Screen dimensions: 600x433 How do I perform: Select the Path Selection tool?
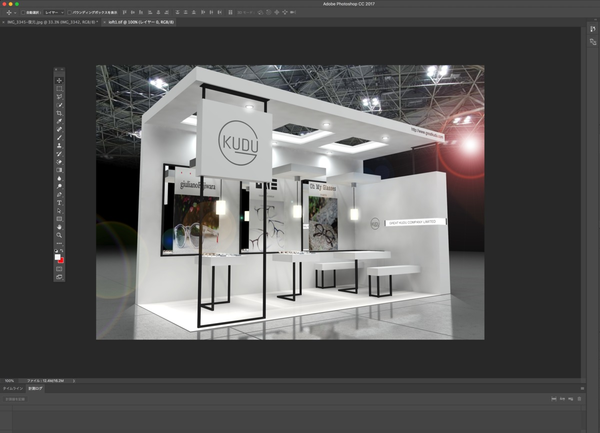click(x=59, y=211)
